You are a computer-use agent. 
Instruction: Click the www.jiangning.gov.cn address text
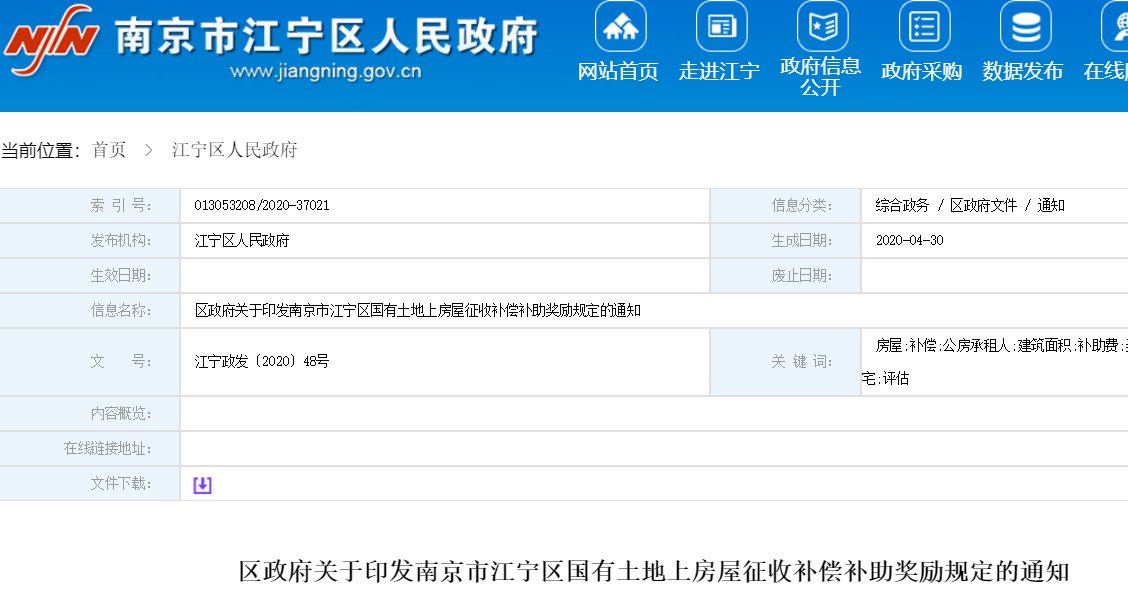325,71
